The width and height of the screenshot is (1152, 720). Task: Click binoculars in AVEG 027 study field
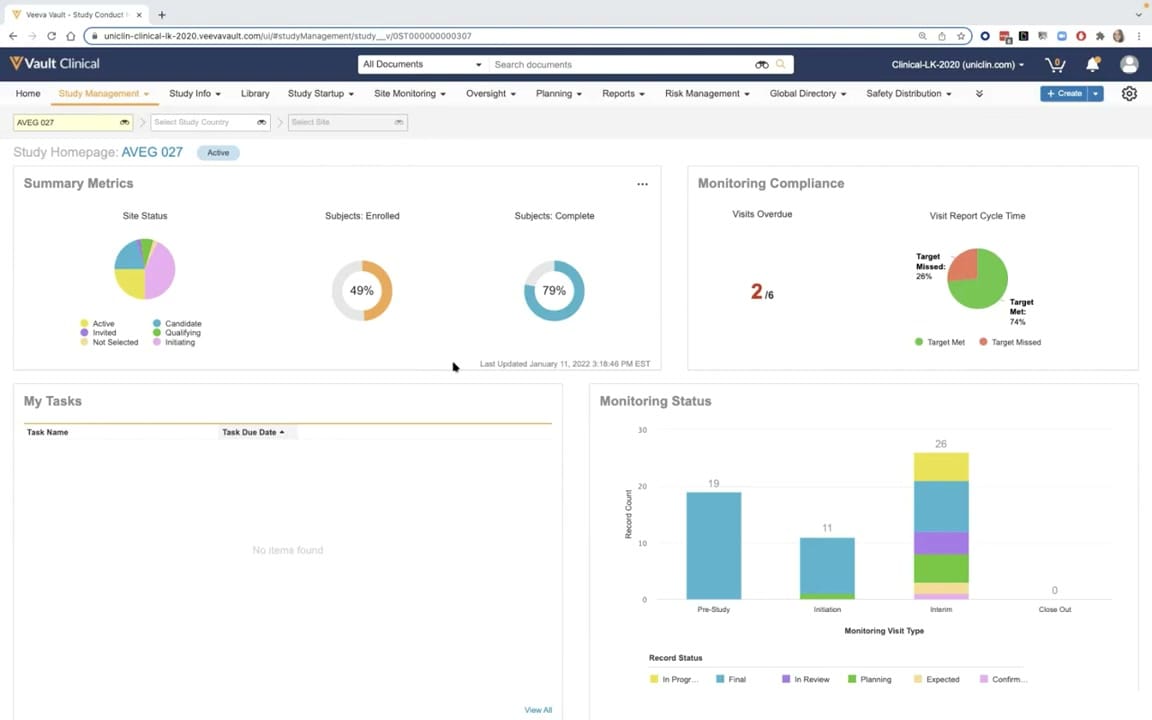click(124, 123)
